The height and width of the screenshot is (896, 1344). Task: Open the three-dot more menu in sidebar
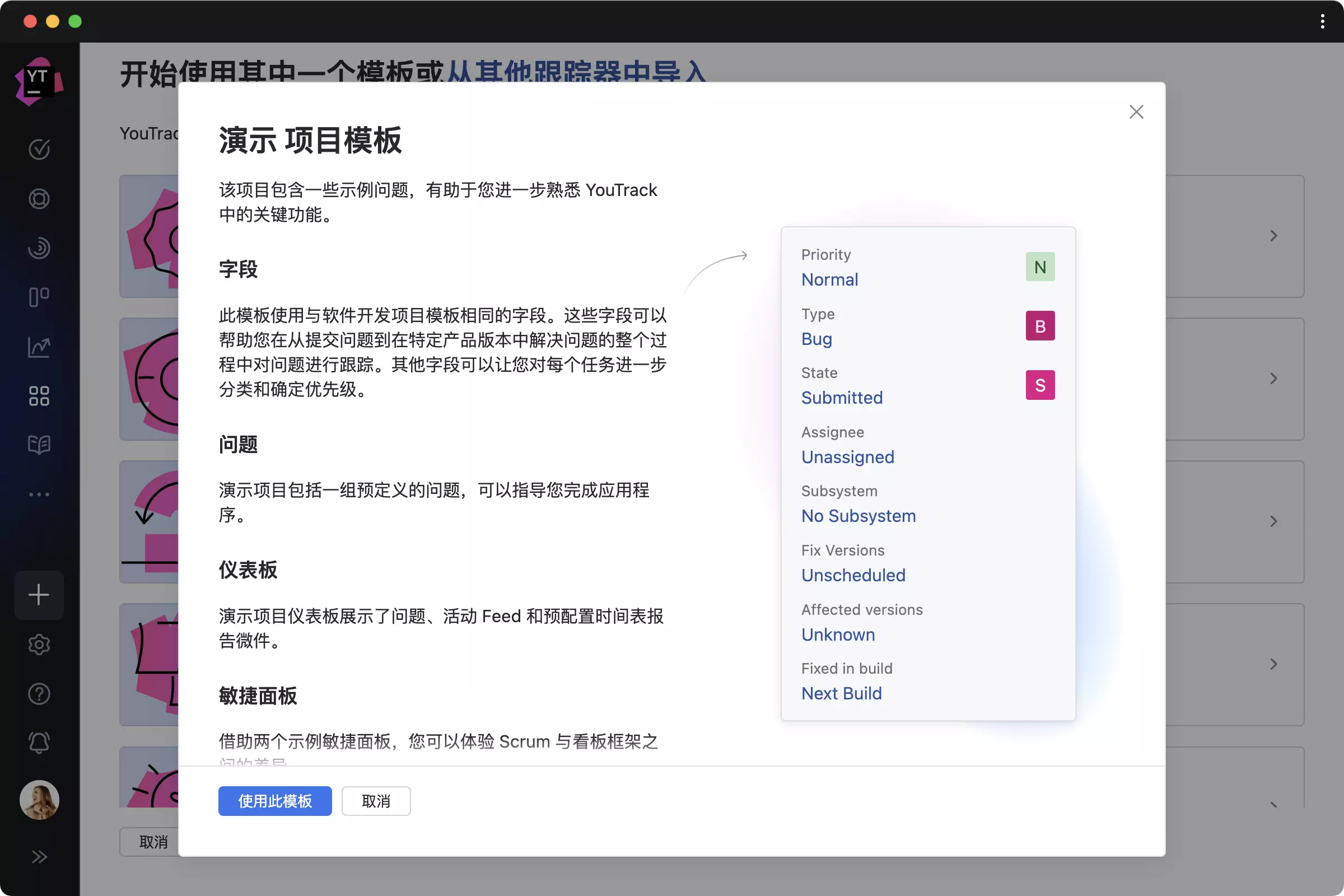point(39,494)
